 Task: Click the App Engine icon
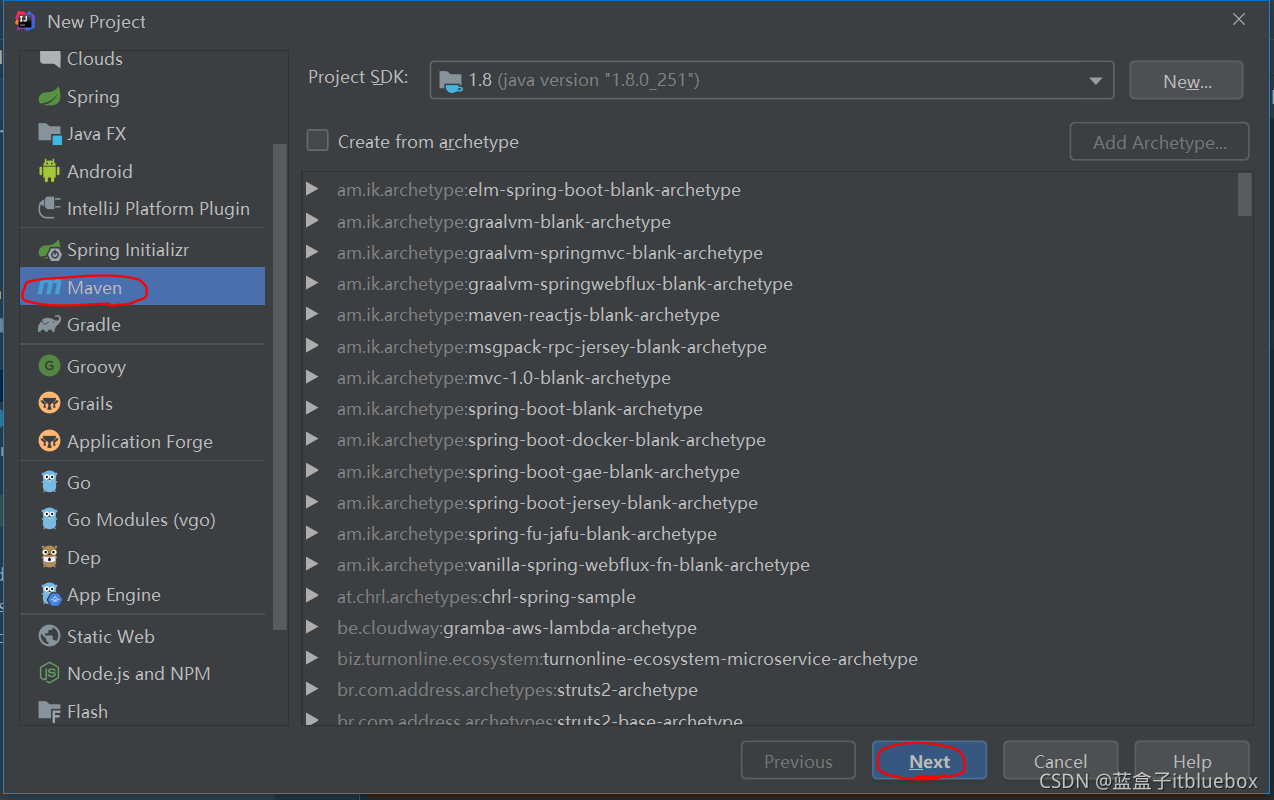(49, 595)
